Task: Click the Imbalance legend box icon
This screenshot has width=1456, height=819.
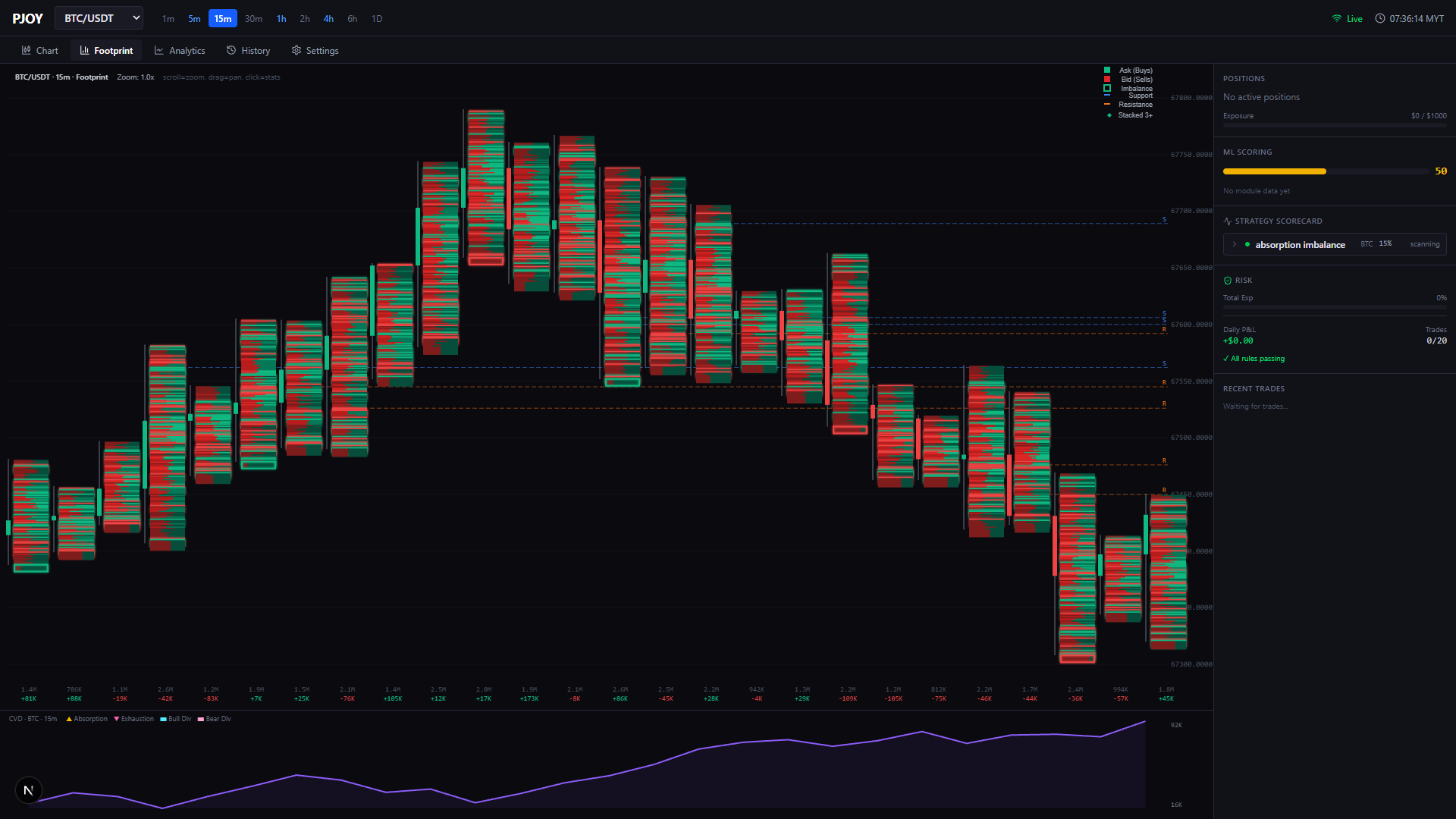Action: click(1107, 89)
